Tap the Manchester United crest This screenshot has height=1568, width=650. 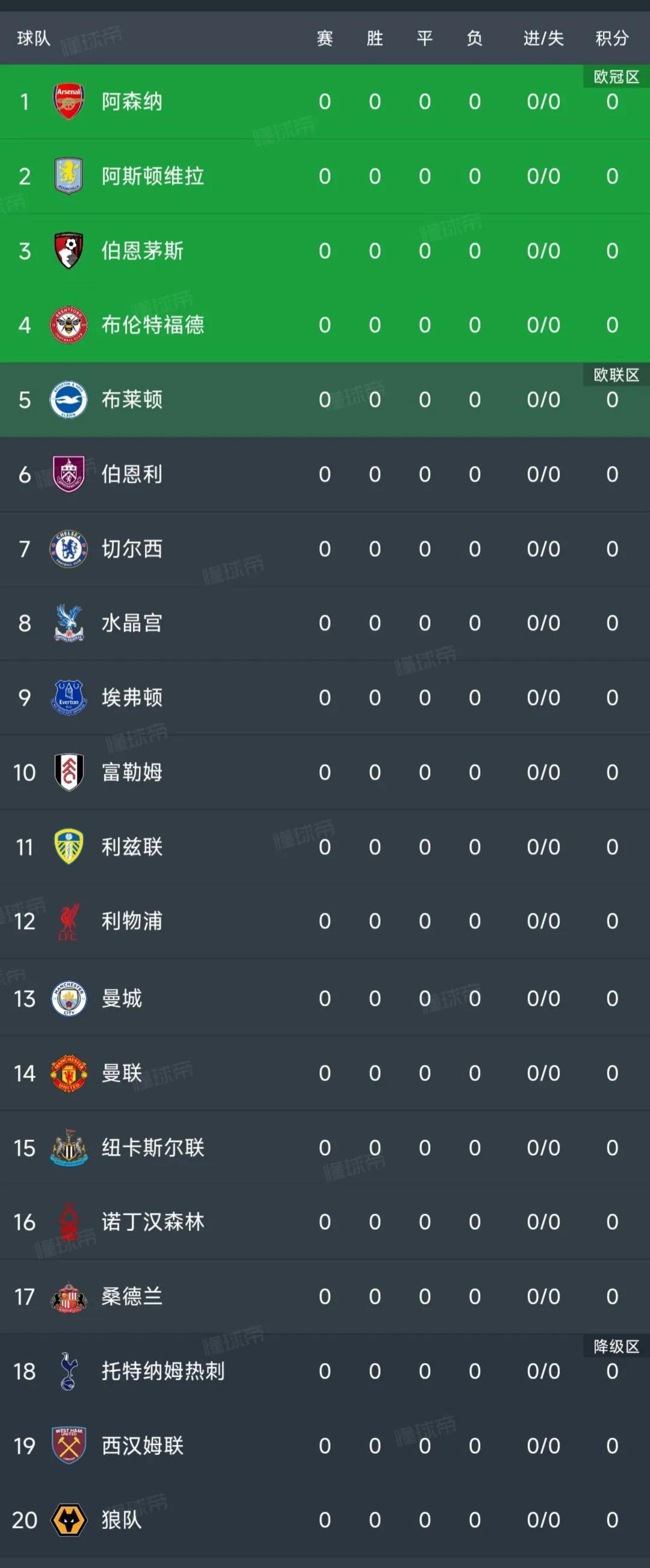point(69,1074)
